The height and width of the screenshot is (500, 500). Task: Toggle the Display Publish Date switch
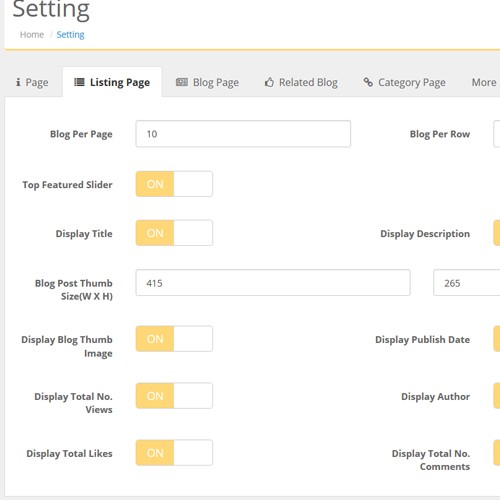click(497, 339)
